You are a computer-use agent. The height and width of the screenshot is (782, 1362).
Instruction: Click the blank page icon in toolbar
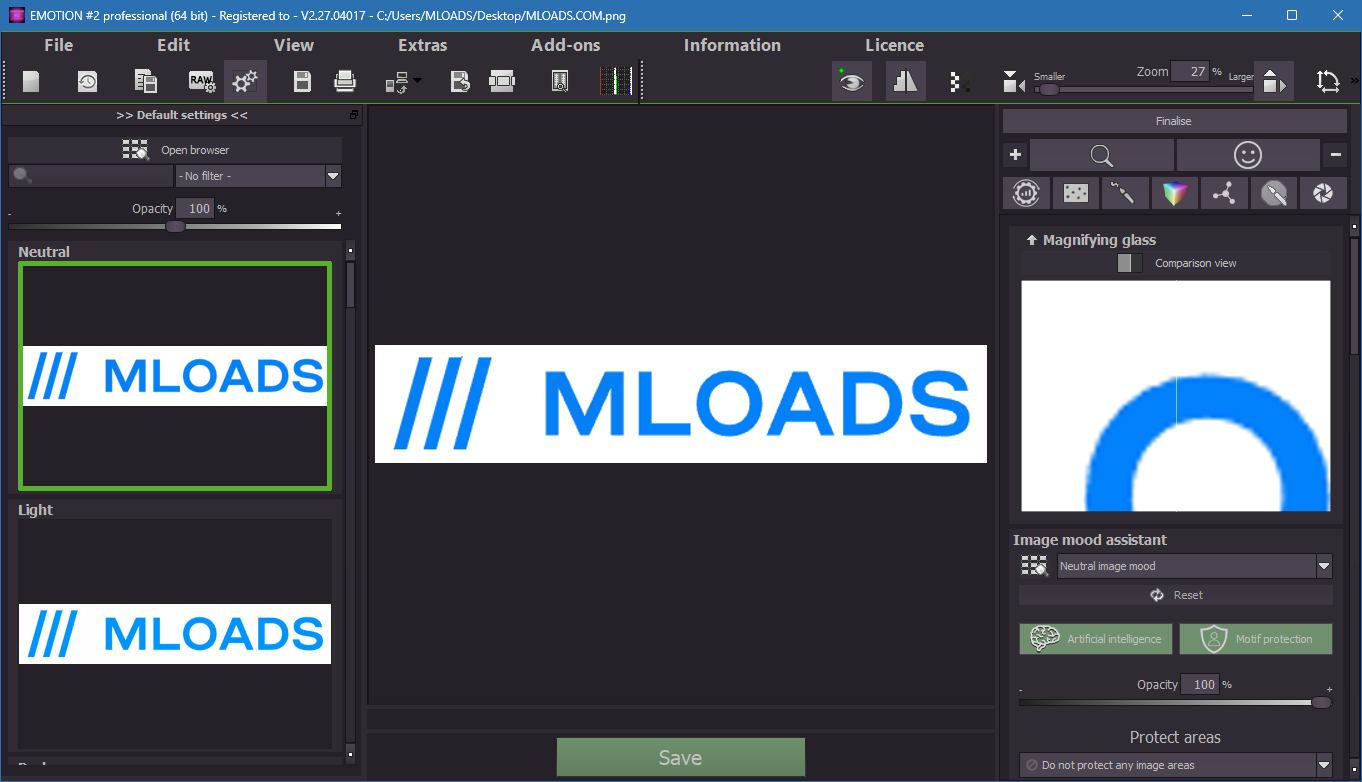click(31, 82)
